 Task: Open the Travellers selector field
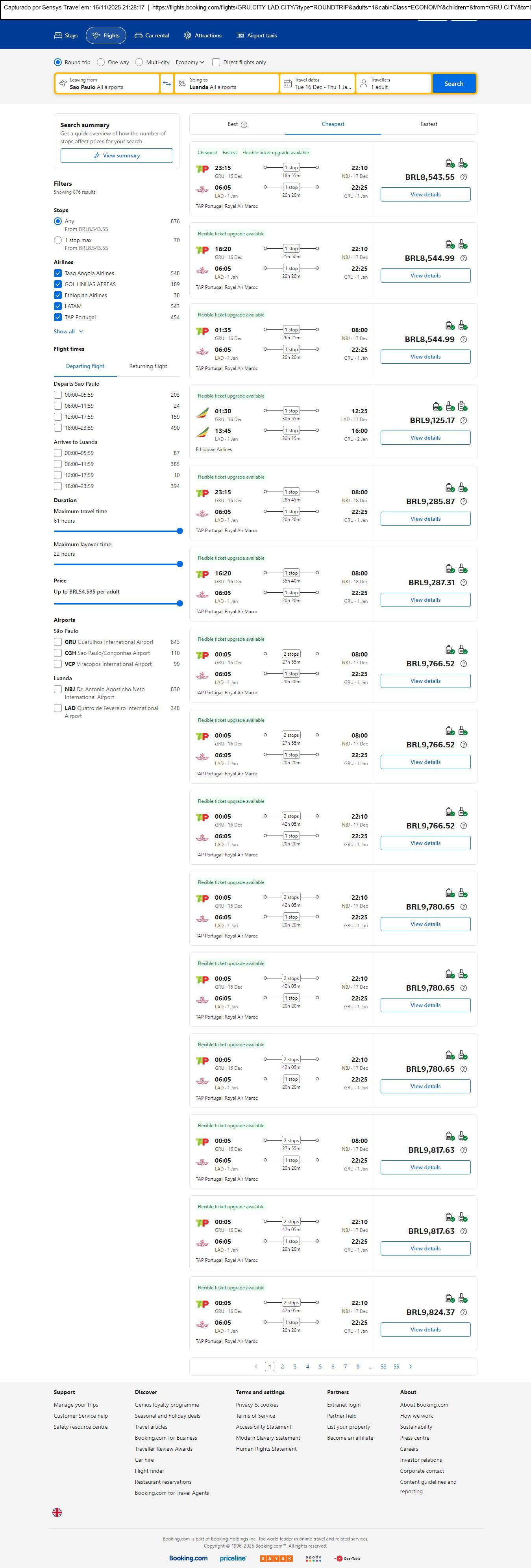coord(393,83)
